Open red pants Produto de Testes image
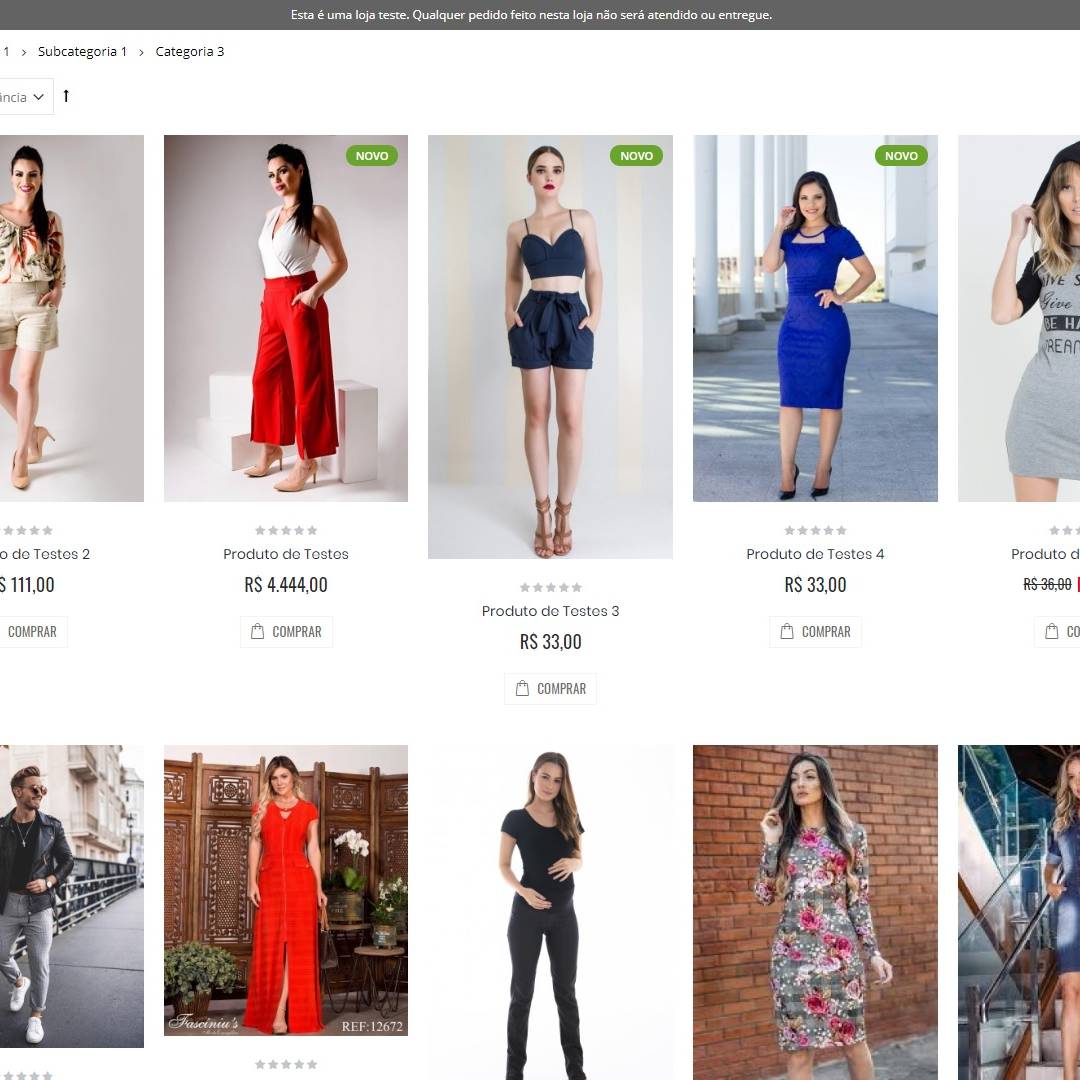Screen dimensions: 1080x1080 pos(286,318)
